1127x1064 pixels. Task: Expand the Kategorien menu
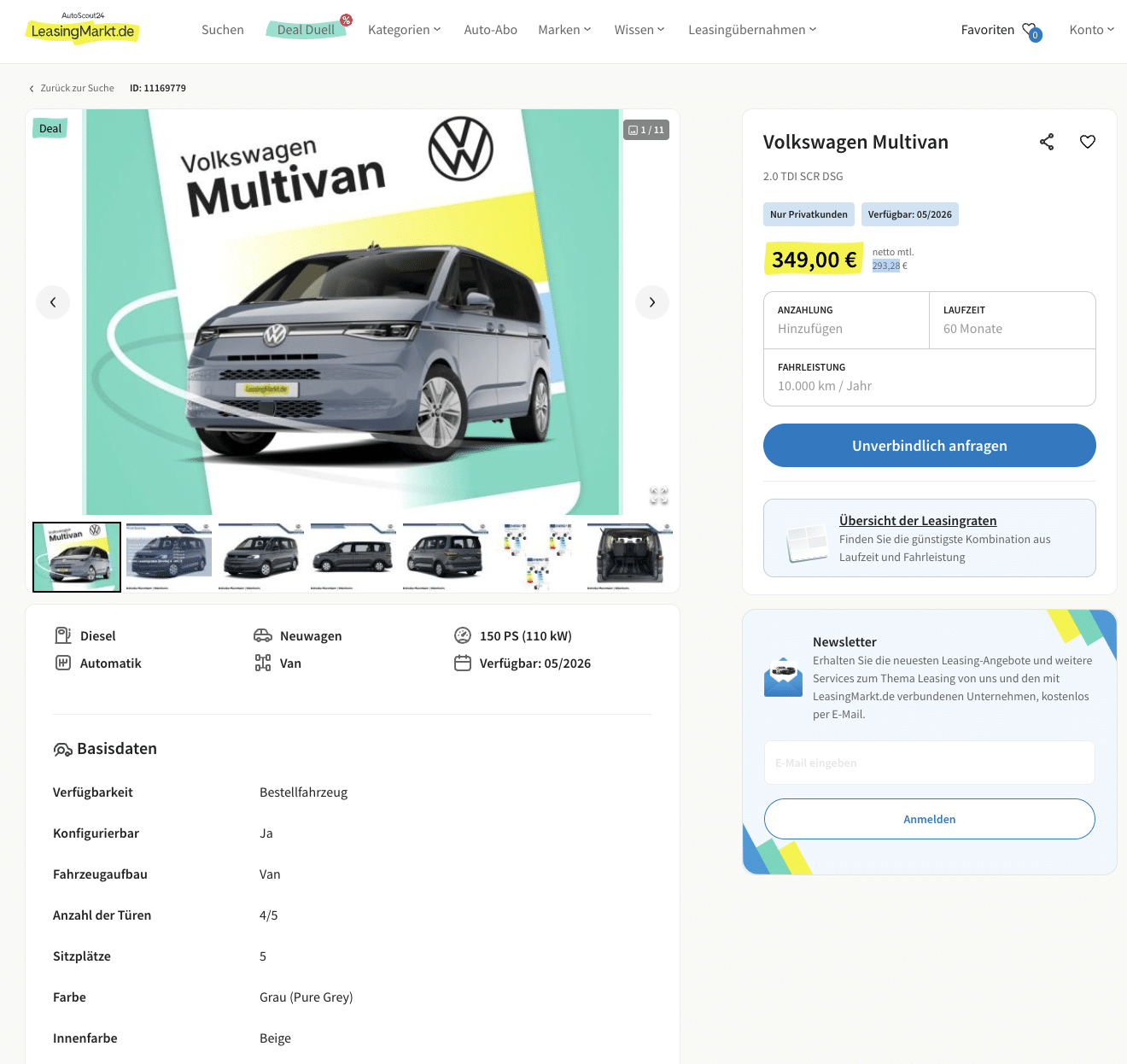[x=405, y=30]
